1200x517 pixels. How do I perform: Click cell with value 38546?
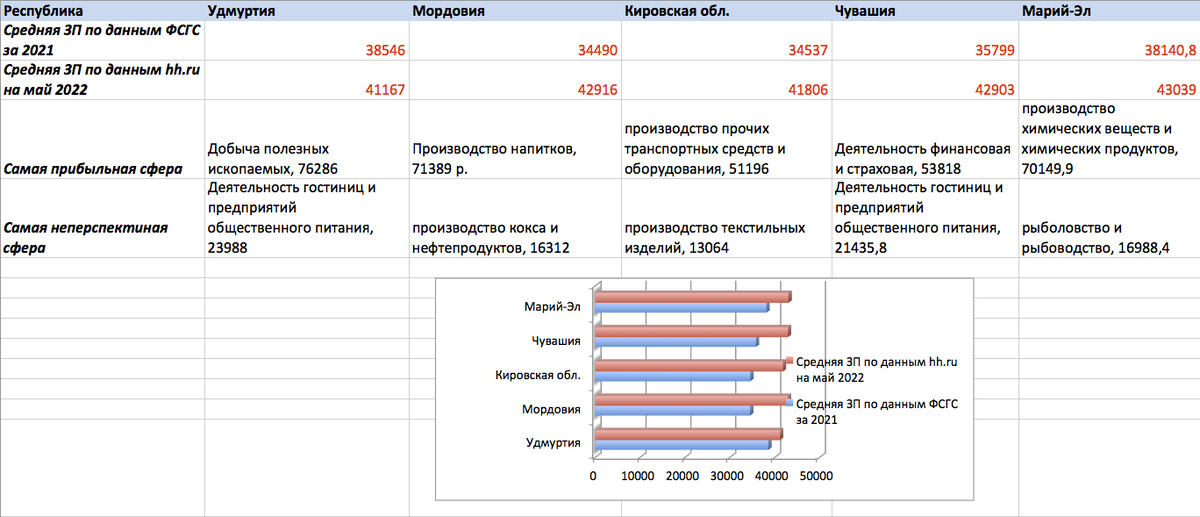(307, 40)
